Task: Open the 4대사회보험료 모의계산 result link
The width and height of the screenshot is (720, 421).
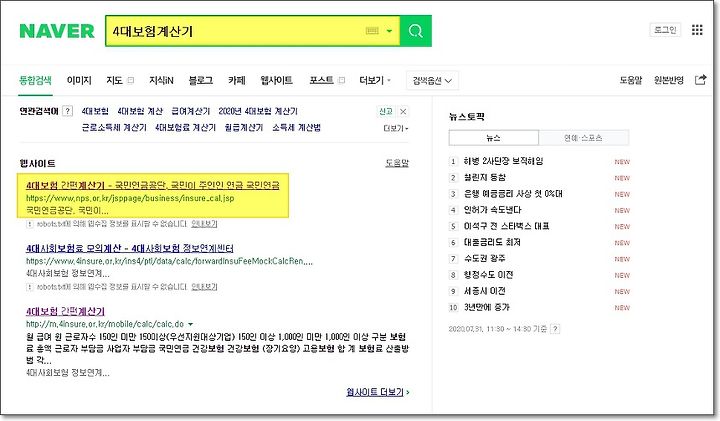Action: (x=129, y=248)
